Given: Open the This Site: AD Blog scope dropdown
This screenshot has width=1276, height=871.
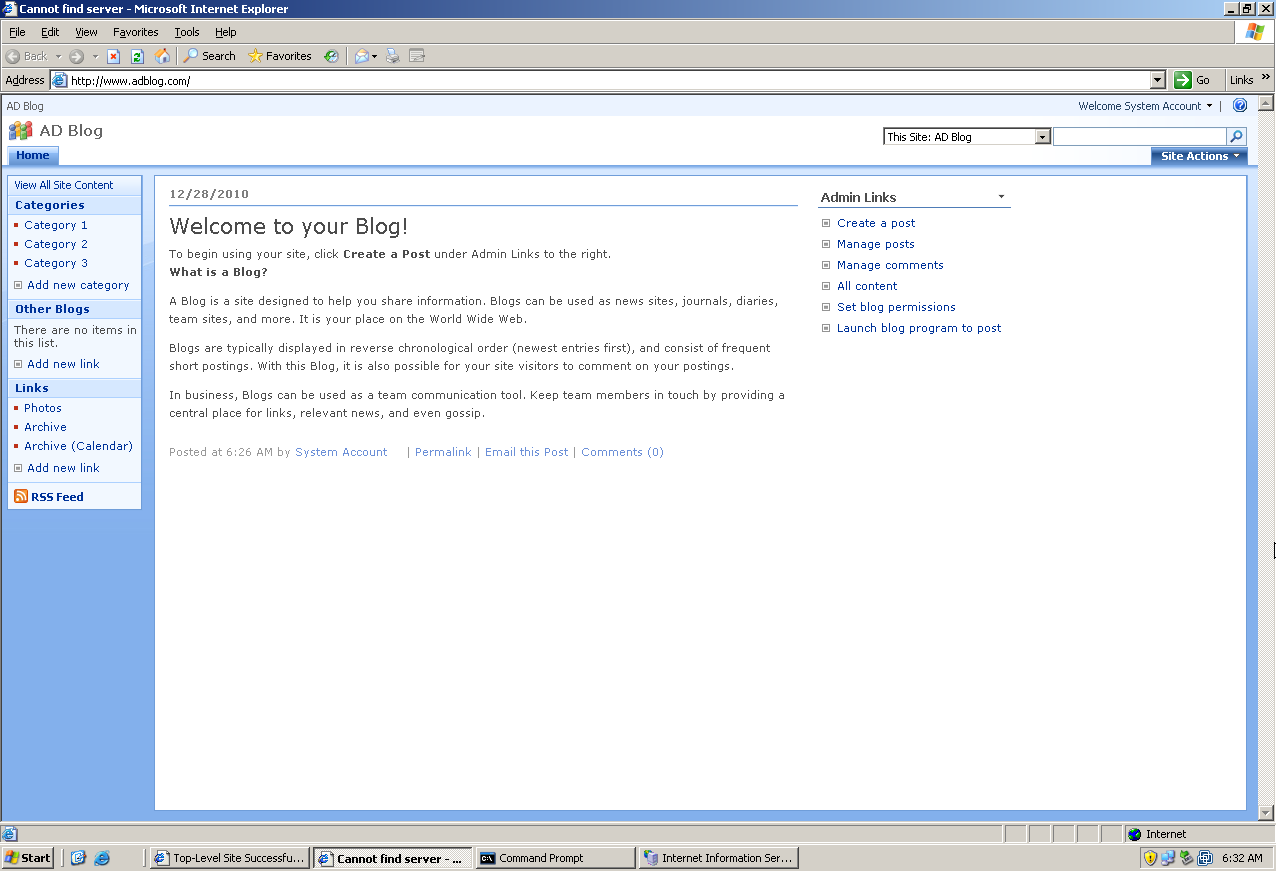Looking at the screenshot, I should point(967,137).
